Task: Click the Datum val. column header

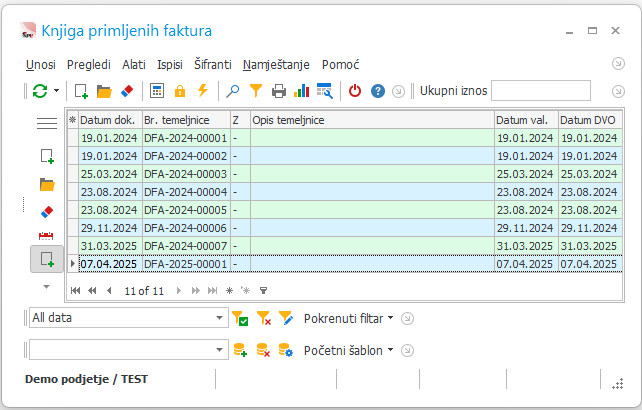Action: click(x=526, y=120)
